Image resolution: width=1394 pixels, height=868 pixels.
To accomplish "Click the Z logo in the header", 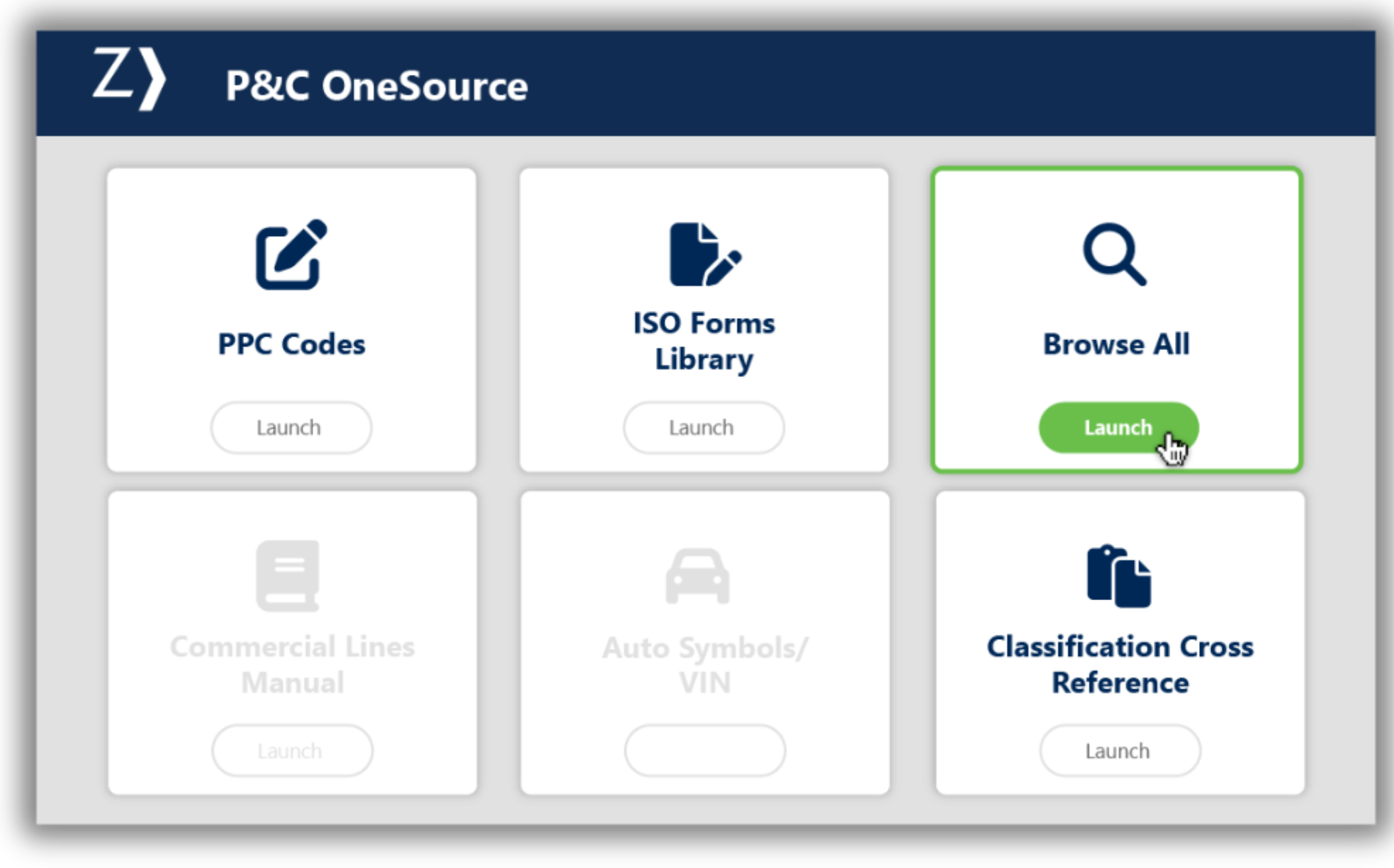I will [x=129, y=78].
